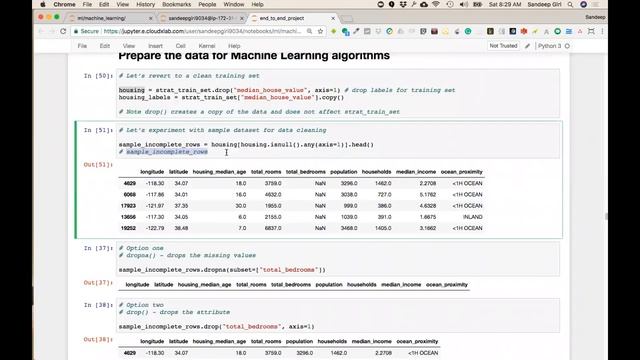Open the Jupyter File menu
This screenshot has width=640, height=360.
tap(82, 46)
